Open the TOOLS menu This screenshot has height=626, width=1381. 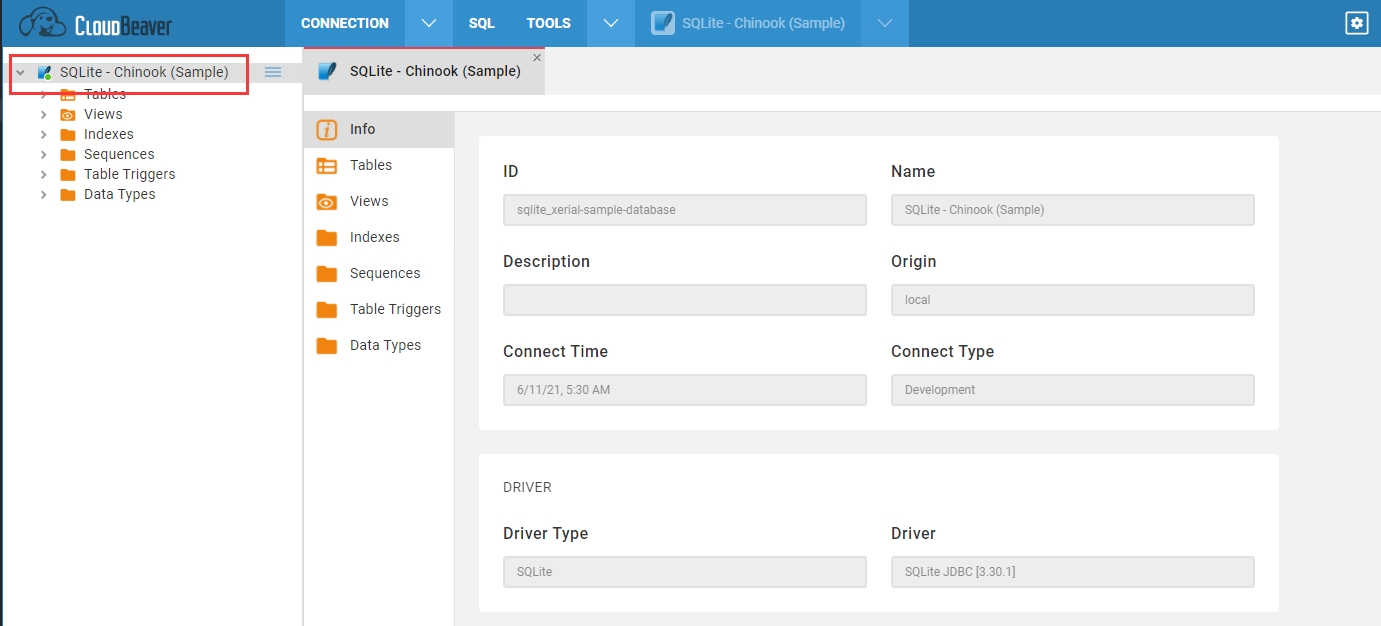point(549,23)
